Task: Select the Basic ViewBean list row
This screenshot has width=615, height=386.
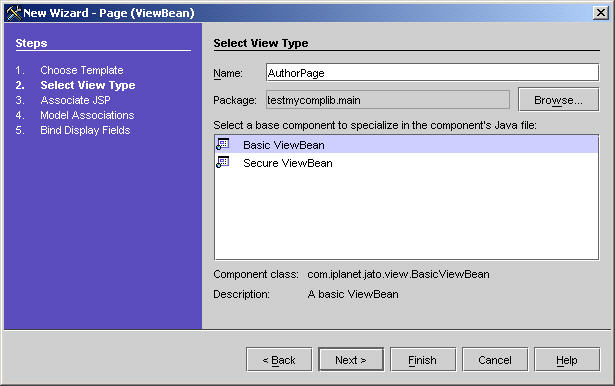Action: point(406,145)
